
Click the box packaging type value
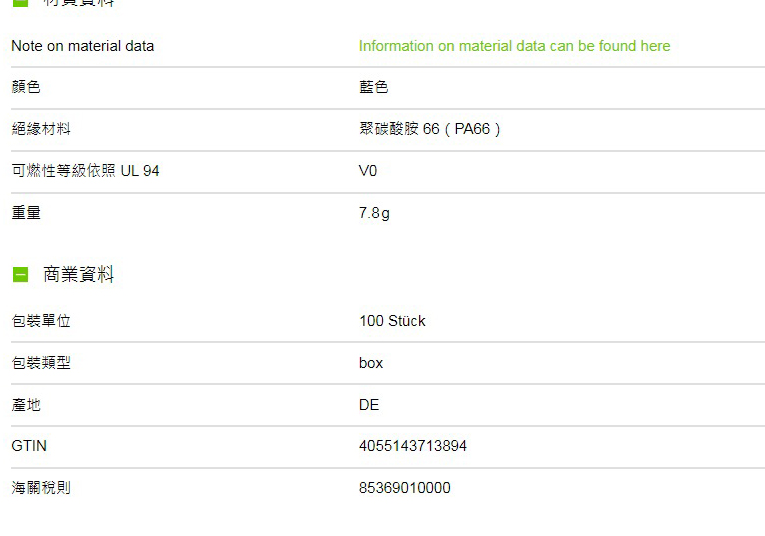[x=371, y=363]
